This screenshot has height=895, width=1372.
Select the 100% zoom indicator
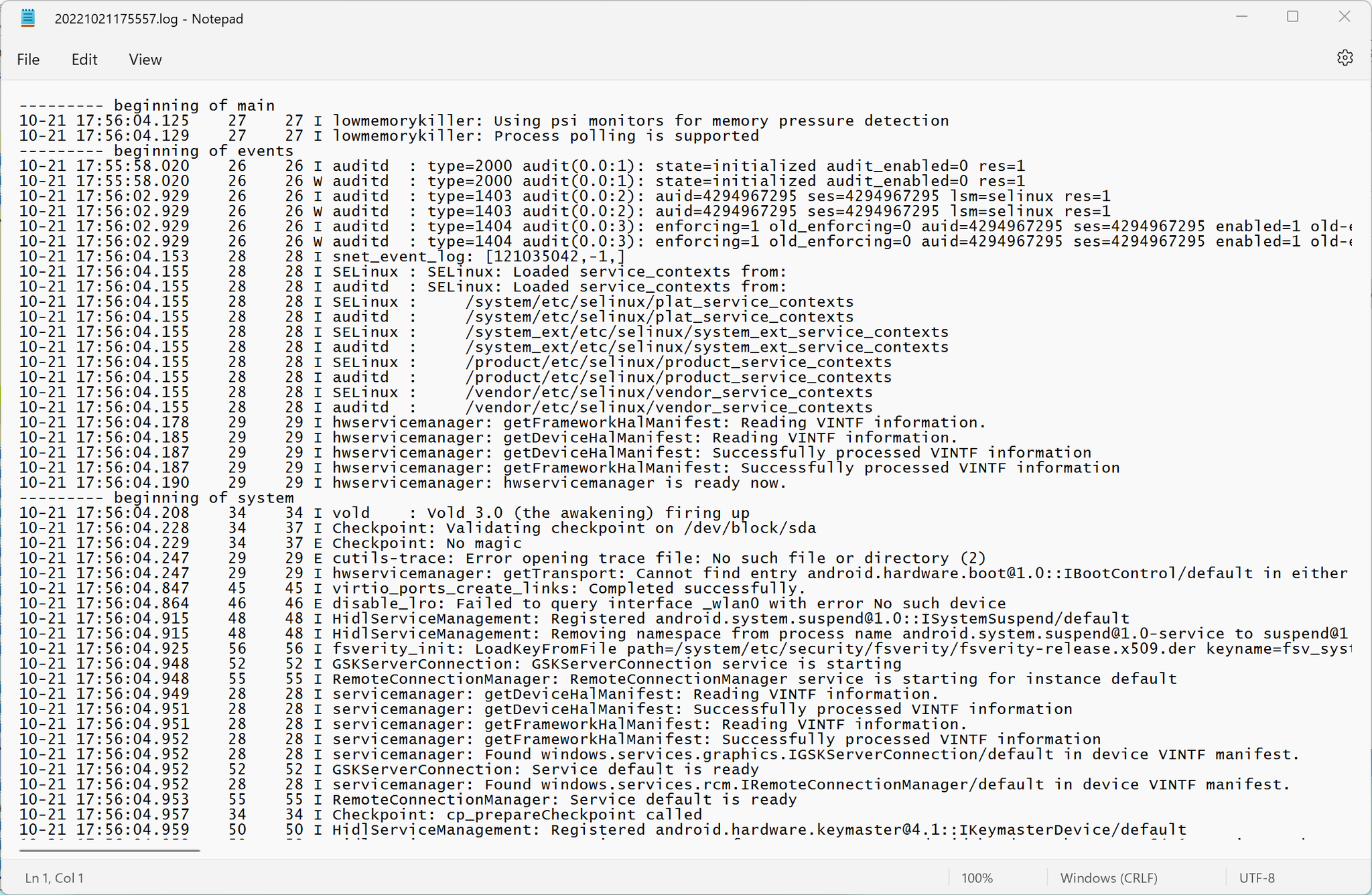977,878
